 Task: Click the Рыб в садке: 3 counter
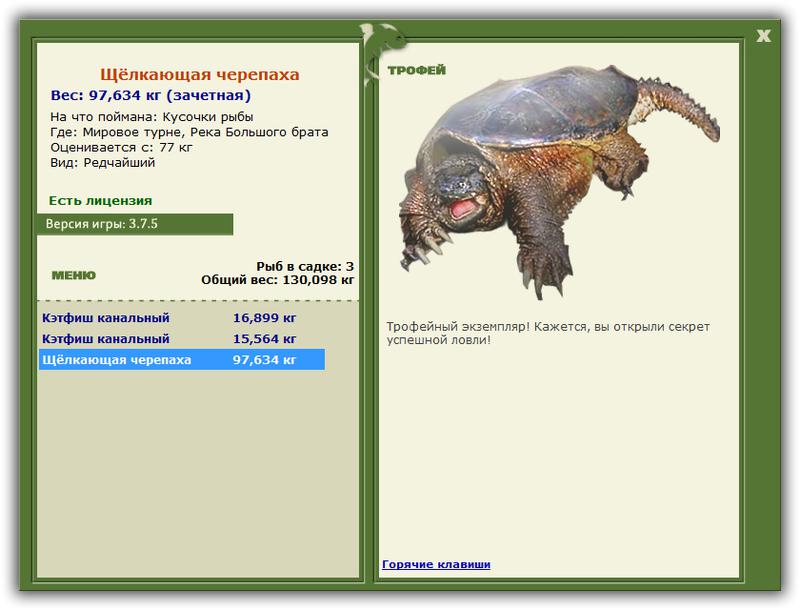(305, 266)
